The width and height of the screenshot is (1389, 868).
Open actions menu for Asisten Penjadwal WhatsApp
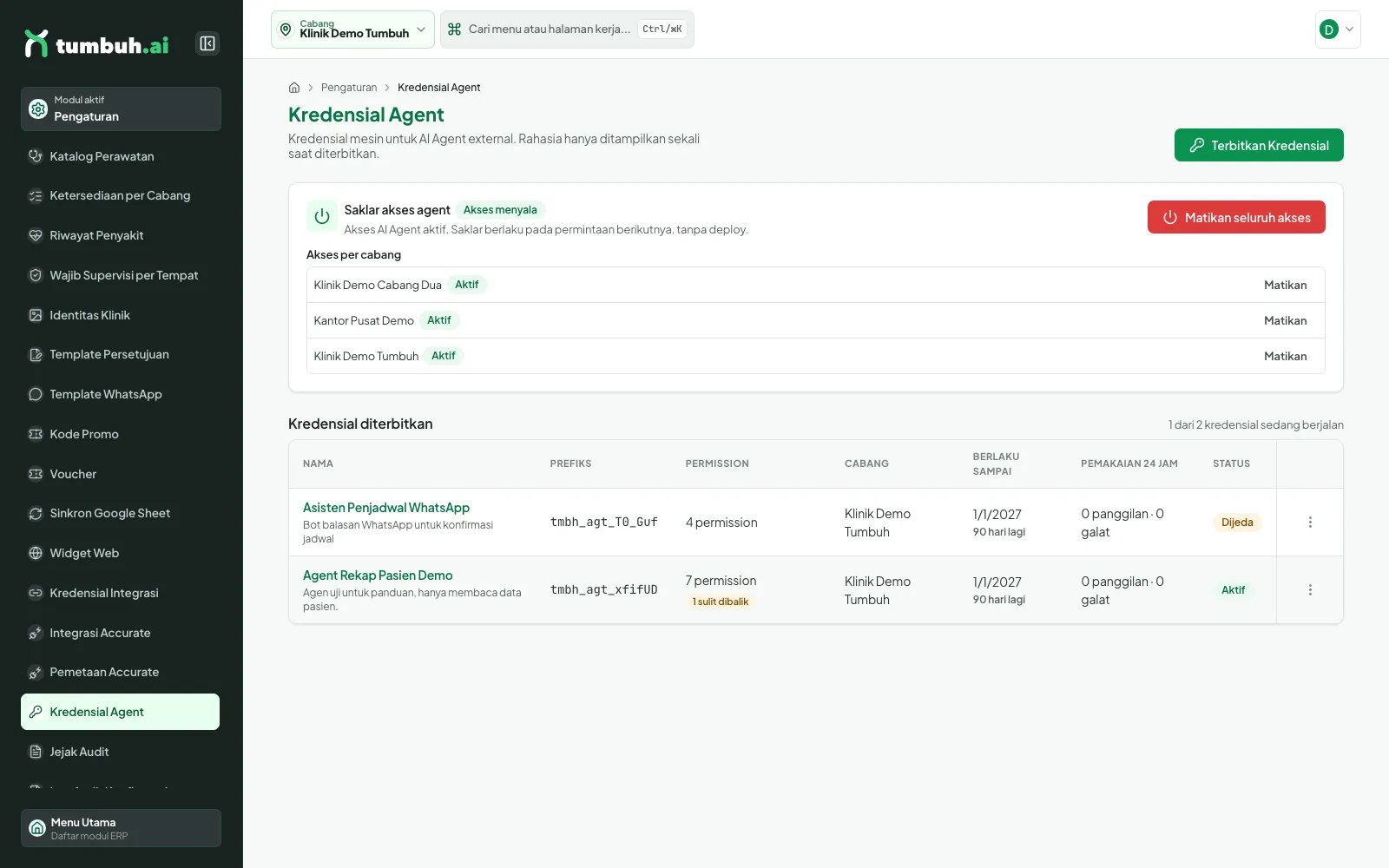pos(1310,523)
